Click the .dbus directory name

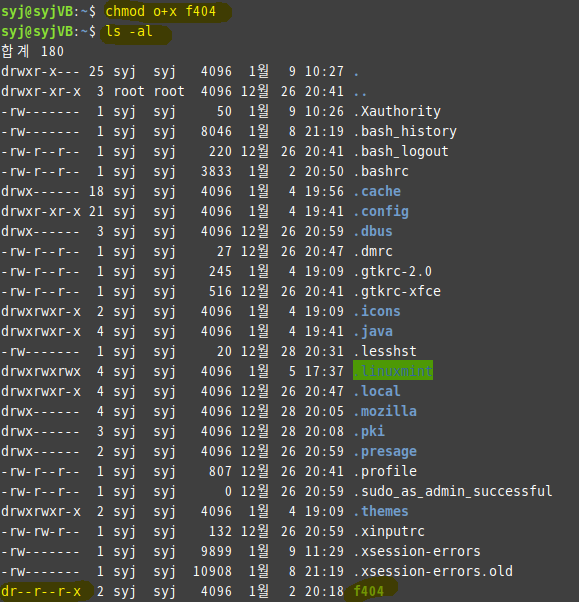coord(373,232)
